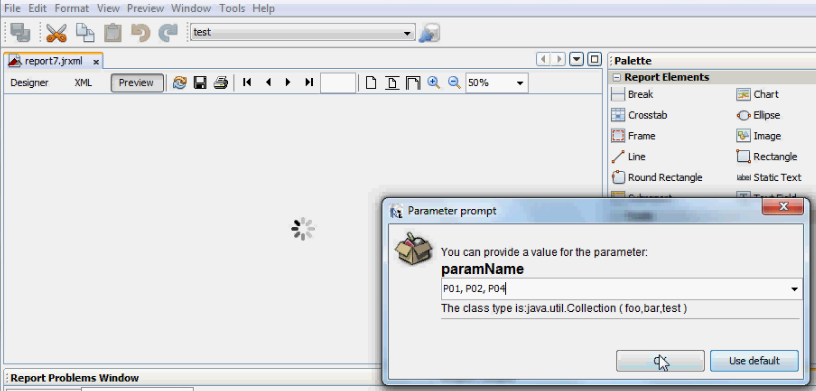Close the Parameter prompt dialog
Screen dimensions: 816x391
point(783,207)
